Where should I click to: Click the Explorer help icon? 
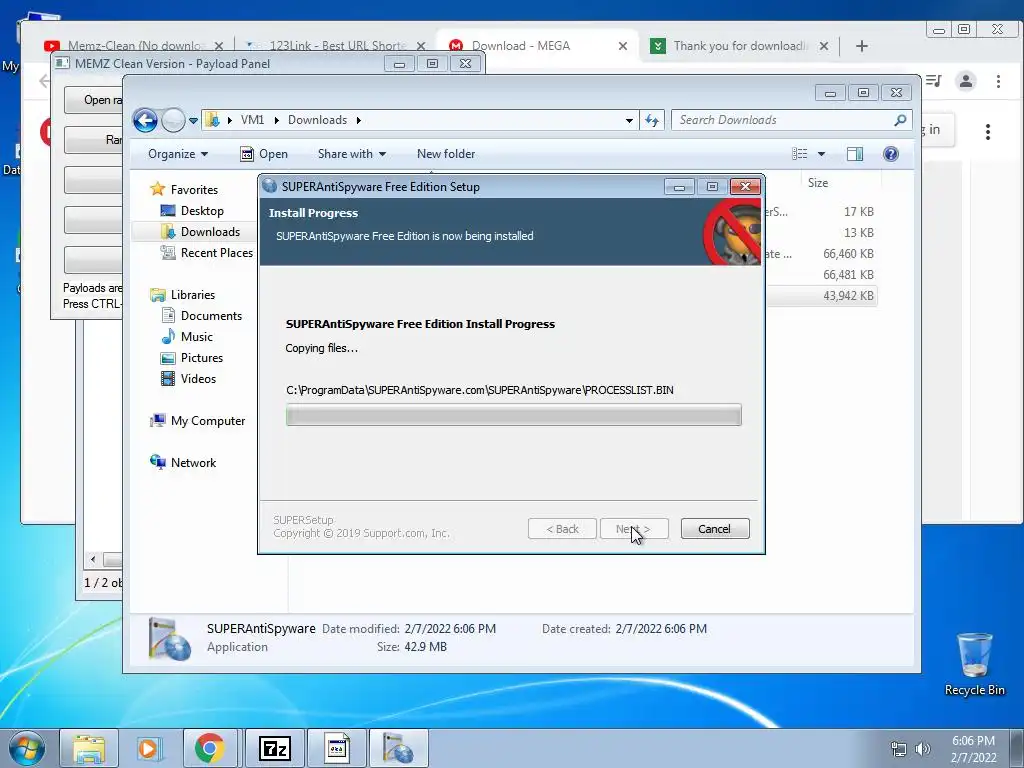point(891,154)
